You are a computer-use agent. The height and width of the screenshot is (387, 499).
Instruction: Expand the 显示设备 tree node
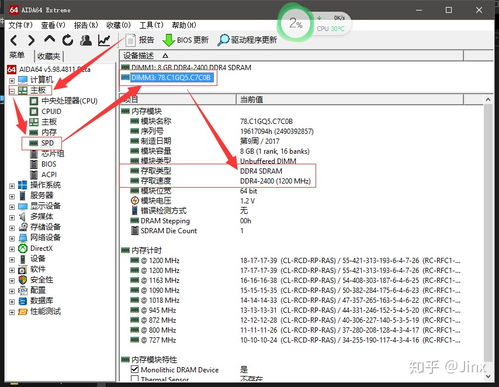pyautogui.click(x=12, y=207)
